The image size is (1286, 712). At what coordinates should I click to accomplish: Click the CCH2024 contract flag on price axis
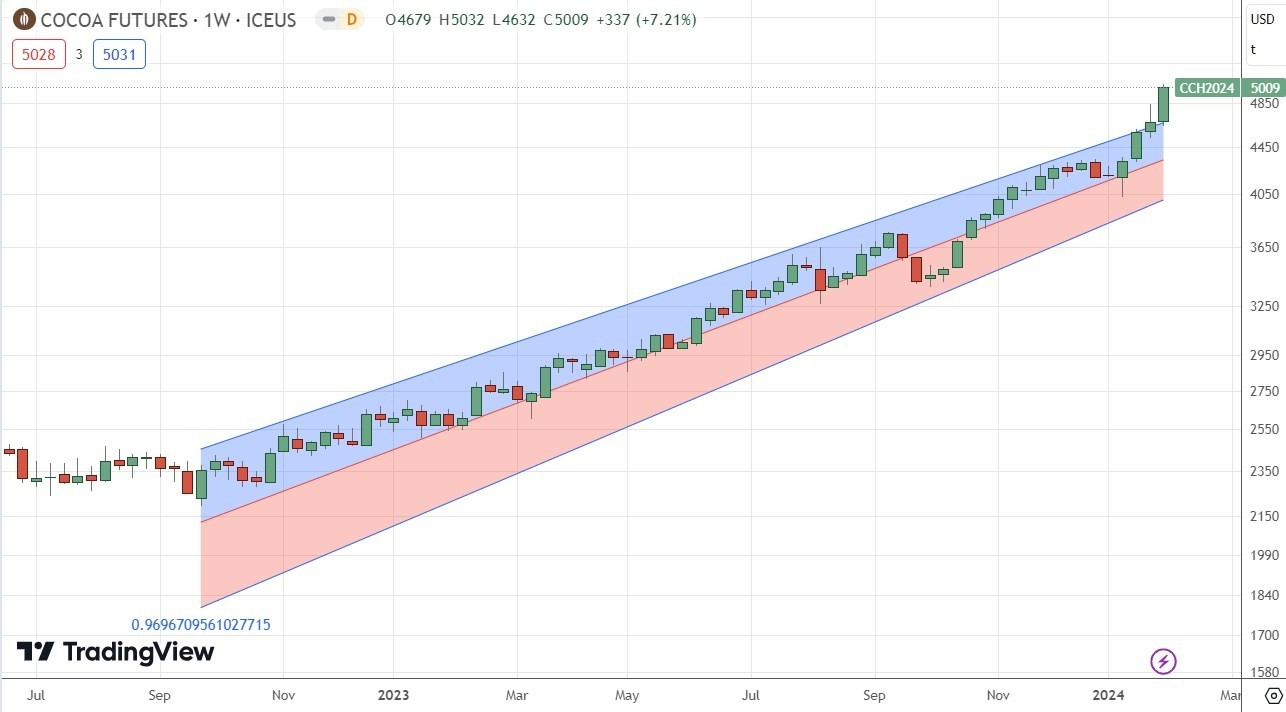pos(1206,88)
